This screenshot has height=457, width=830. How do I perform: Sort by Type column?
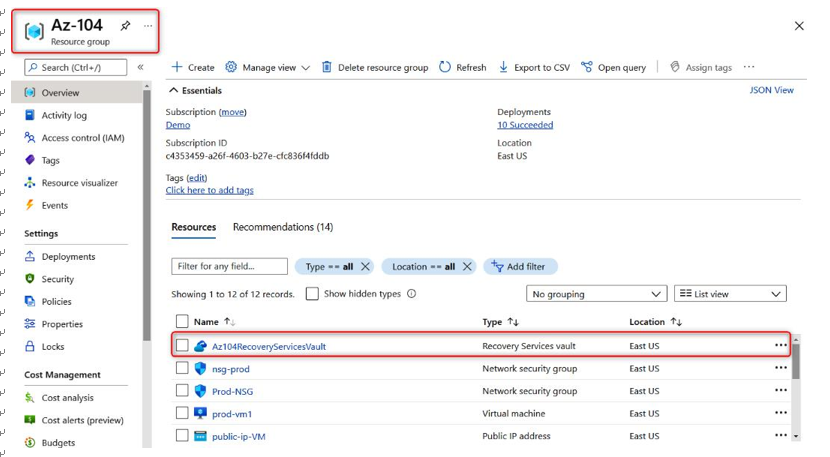pos(500,321)
